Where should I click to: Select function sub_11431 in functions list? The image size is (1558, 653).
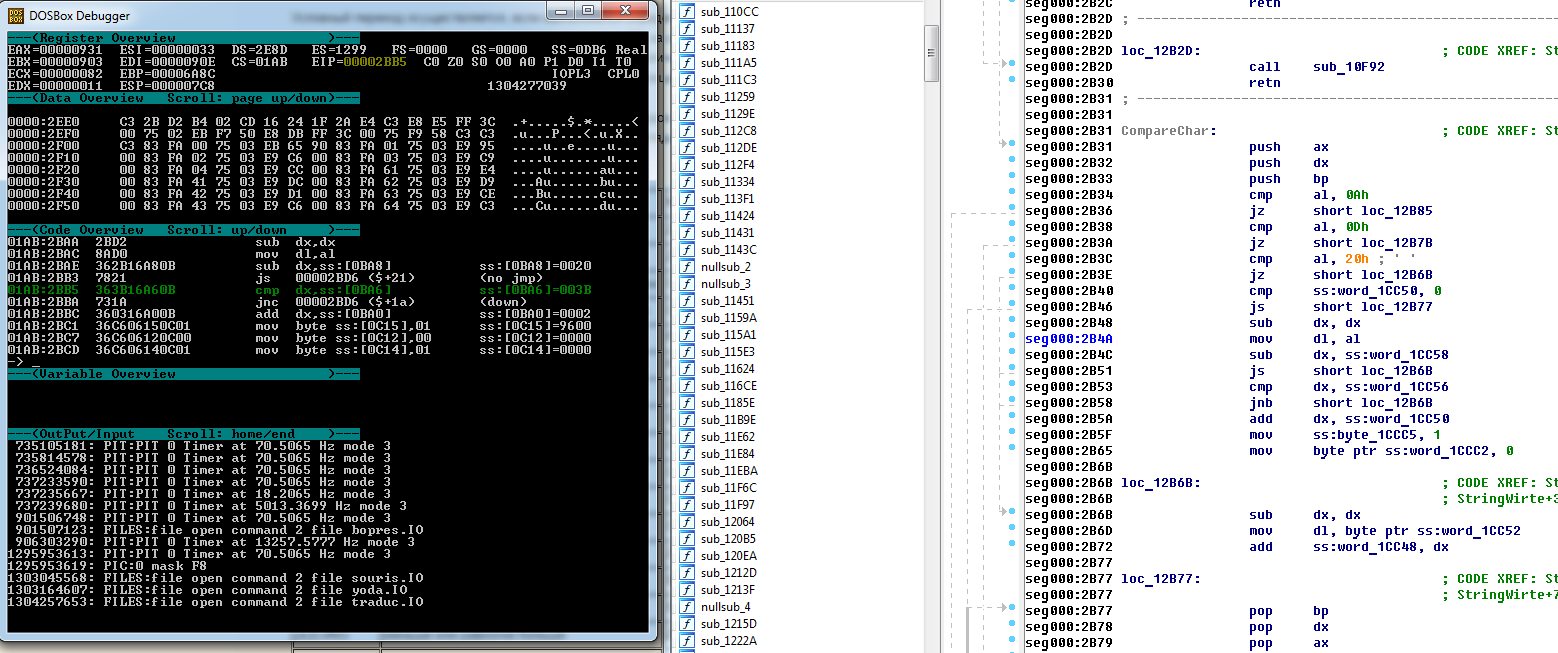tap(727, 232)
